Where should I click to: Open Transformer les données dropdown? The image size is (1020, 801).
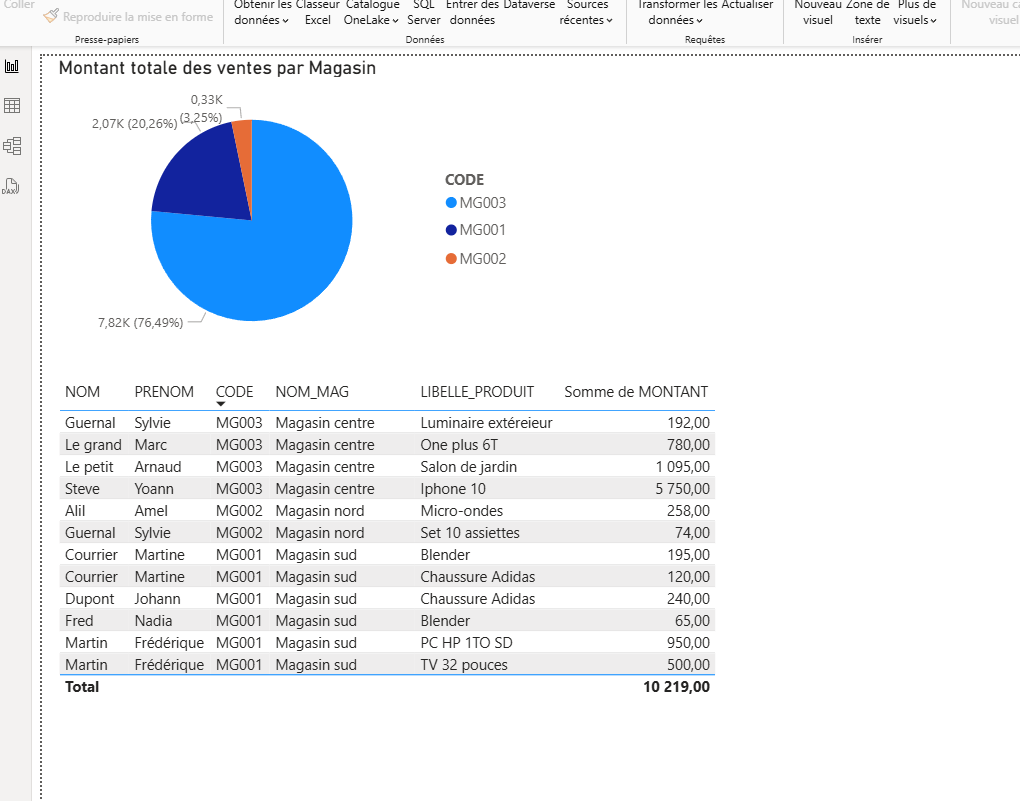click(x=676, y=12)
